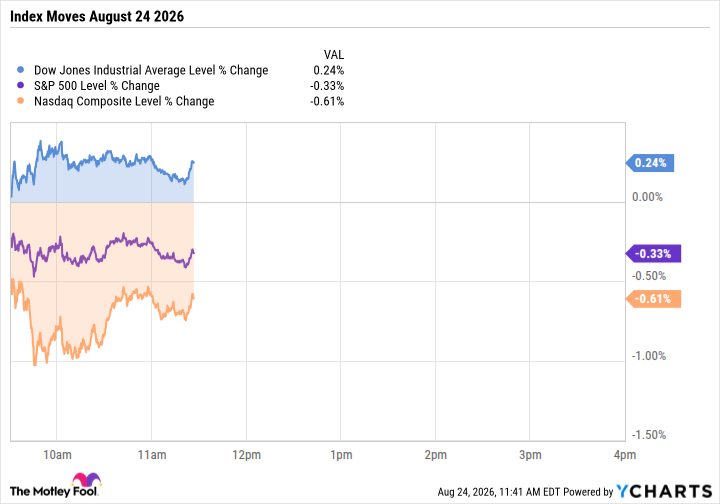Click the 10am time axis label

[x=57, y=455]
